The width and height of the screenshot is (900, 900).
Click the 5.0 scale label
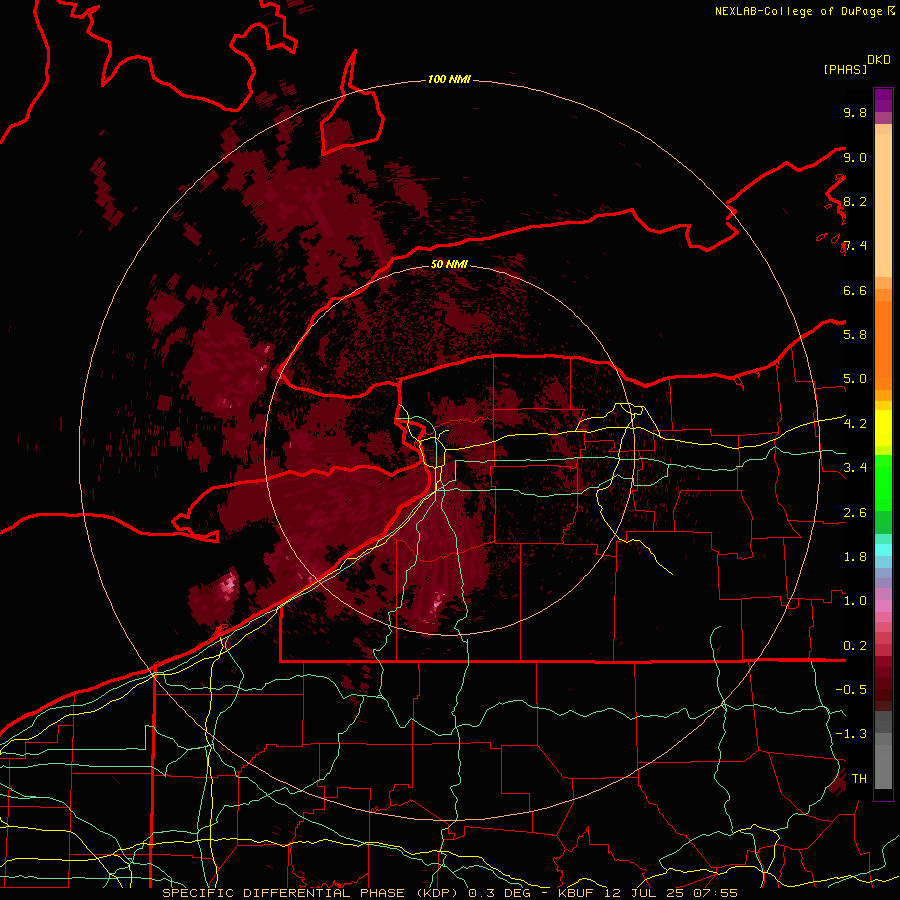point(855,379)
